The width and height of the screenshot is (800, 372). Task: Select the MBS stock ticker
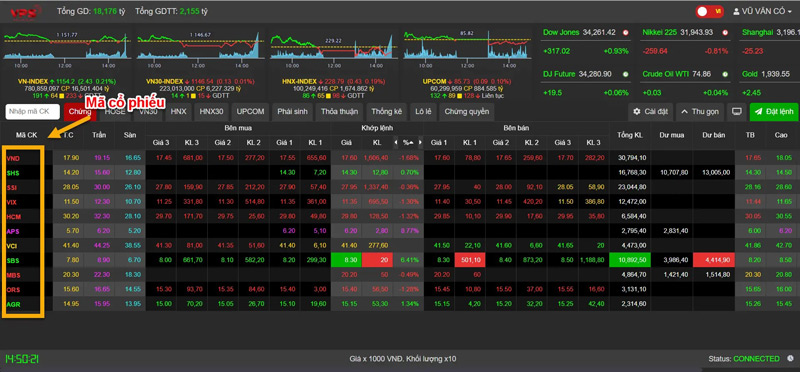tap(14, 276)
